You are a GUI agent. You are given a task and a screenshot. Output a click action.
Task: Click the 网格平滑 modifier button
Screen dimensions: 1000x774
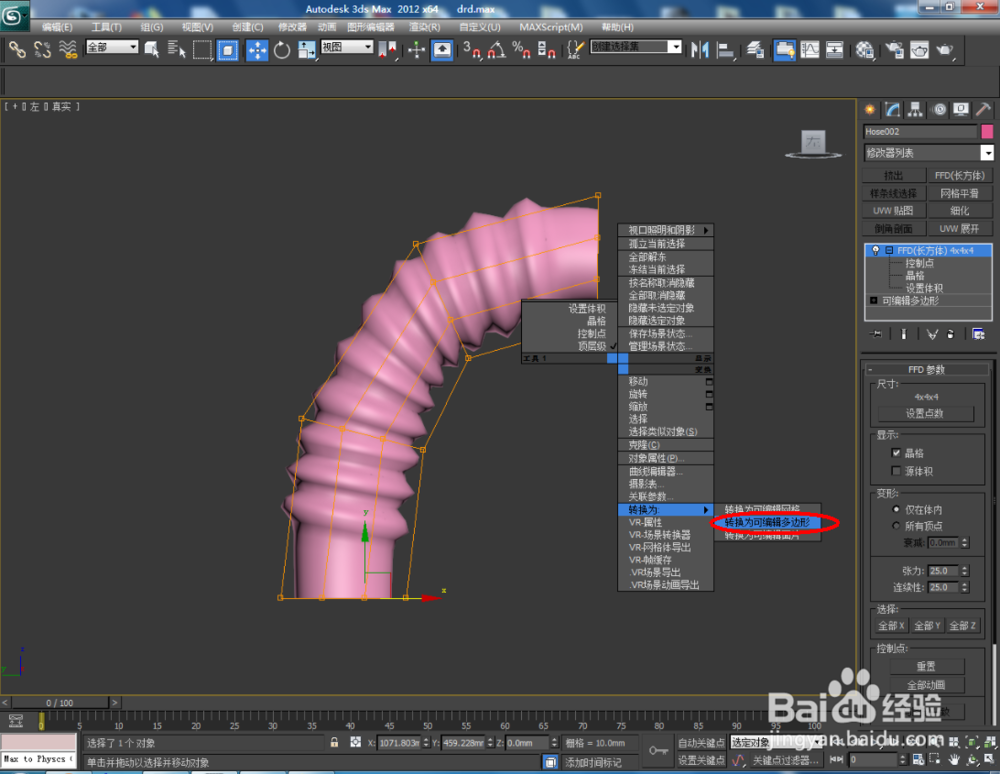(960, 193)
